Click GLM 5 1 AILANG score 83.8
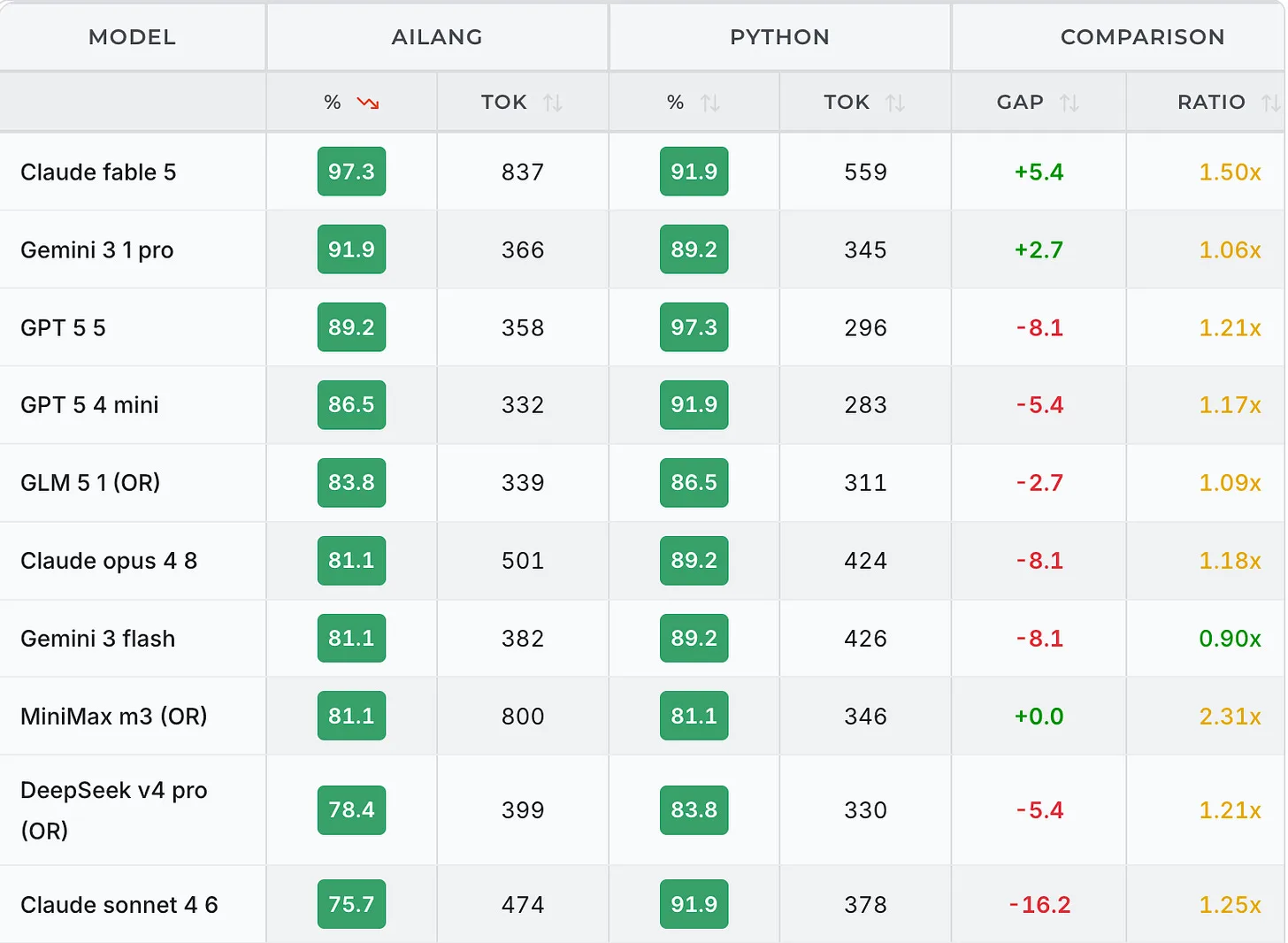 point(351,483)
